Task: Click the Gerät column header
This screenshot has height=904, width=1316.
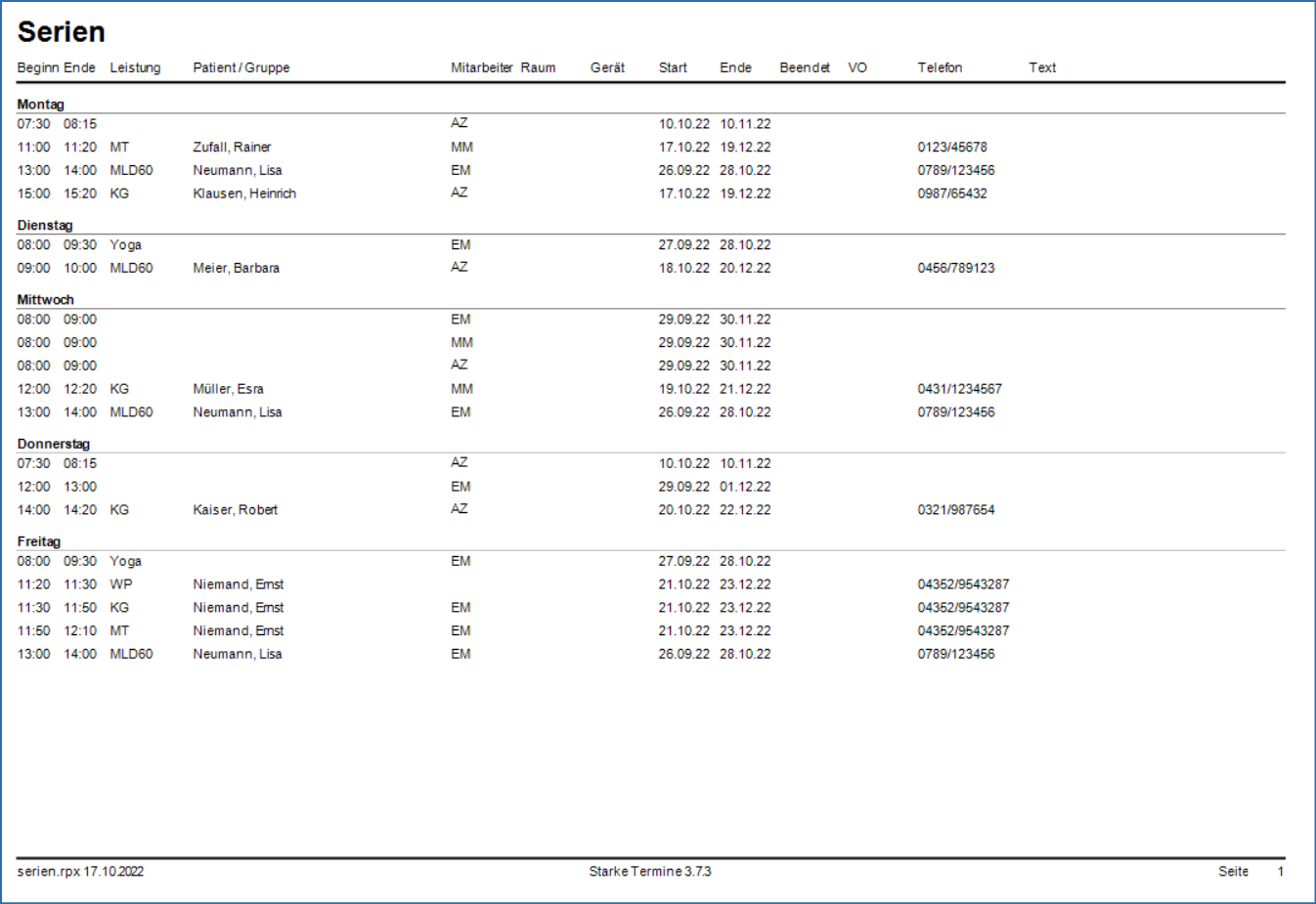Action: point(607,67)
